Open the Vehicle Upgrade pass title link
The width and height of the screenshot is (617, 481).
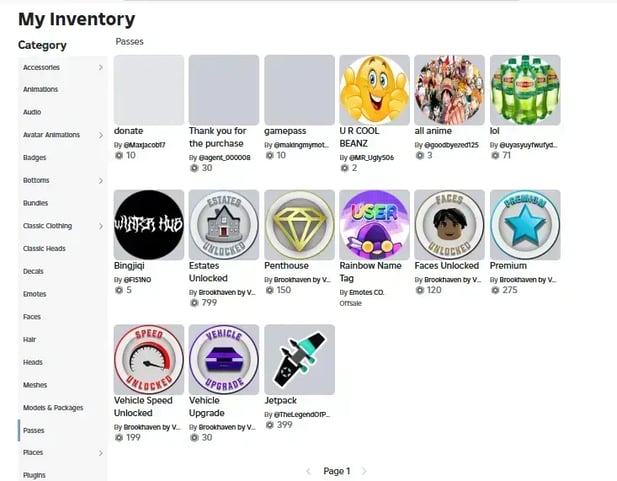point(207,407)
